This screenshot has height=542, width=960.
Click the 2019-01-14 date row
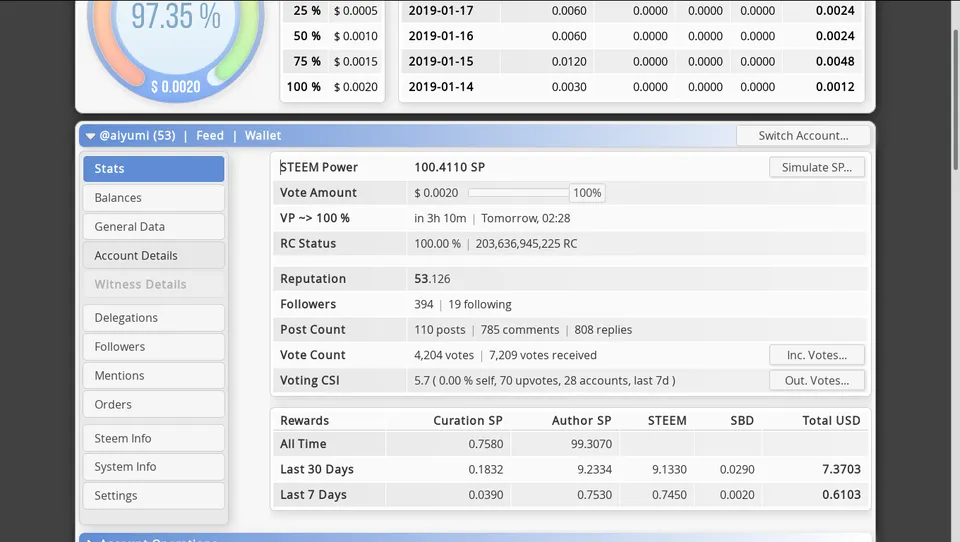(x=631, y=87)
